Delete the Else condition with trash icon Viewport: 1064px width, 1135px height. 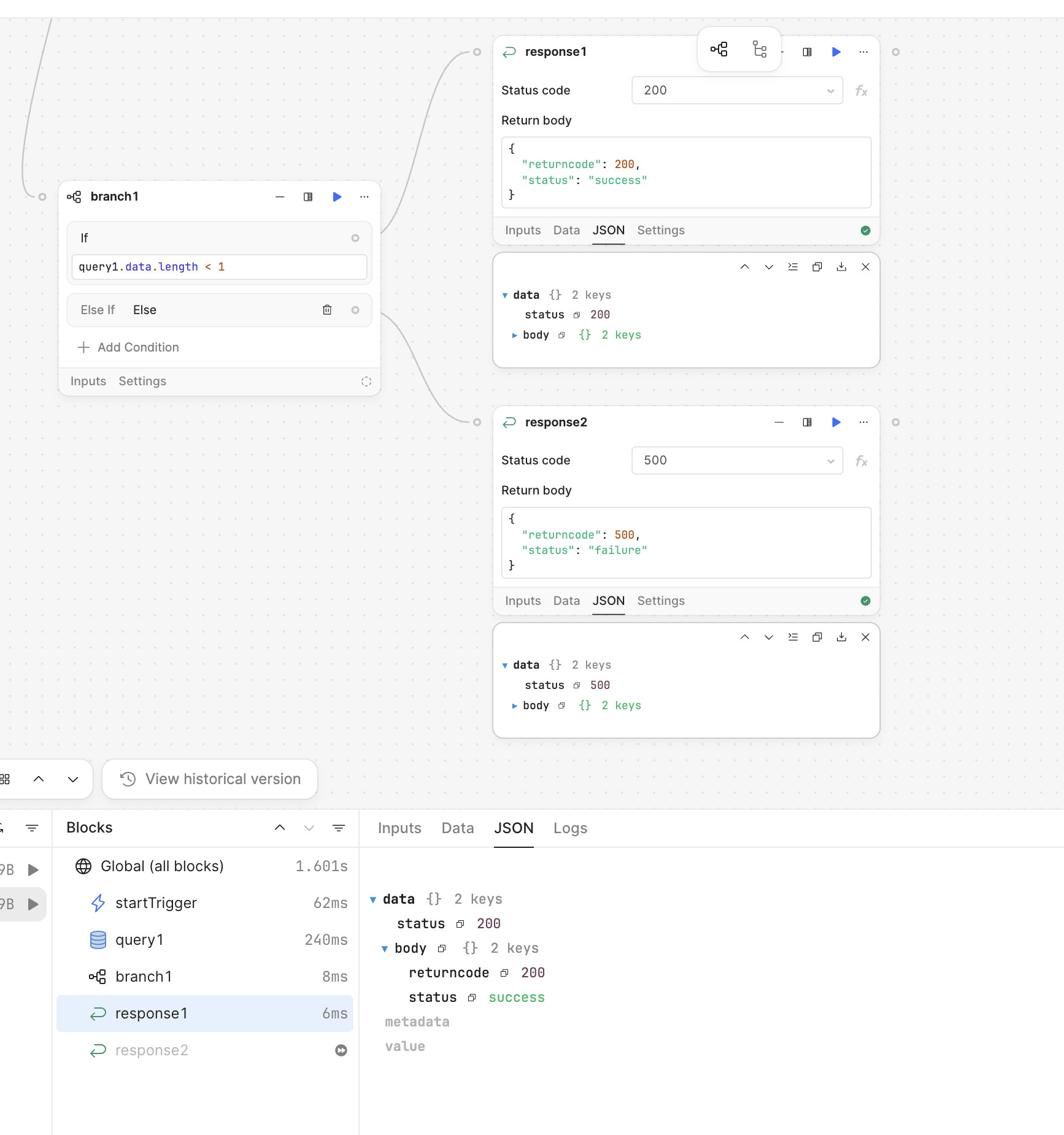327,310
